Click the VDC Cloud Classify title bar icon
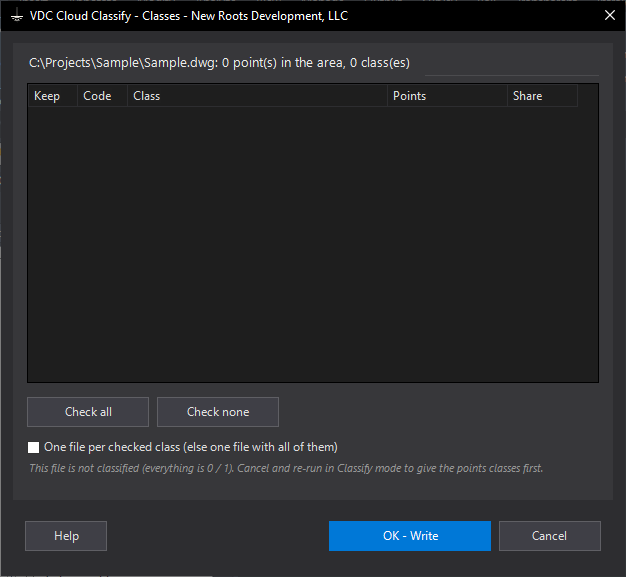626x577 pixels. coord(16,16)
